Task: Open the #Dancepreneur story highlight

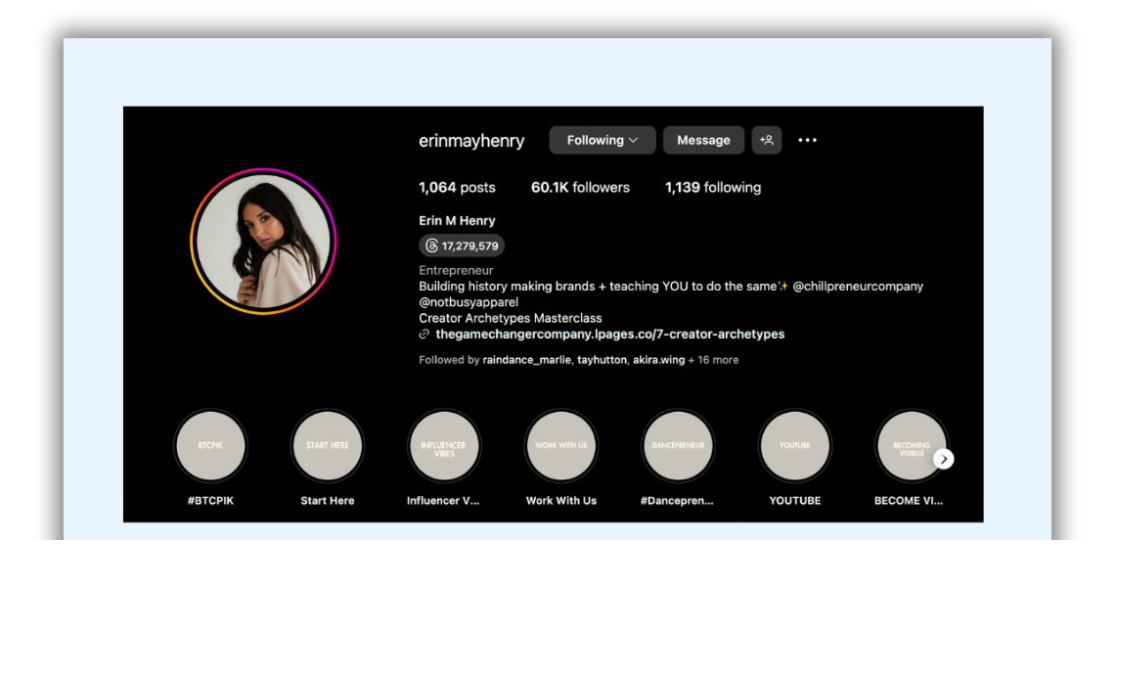Action: click(678, 446)
